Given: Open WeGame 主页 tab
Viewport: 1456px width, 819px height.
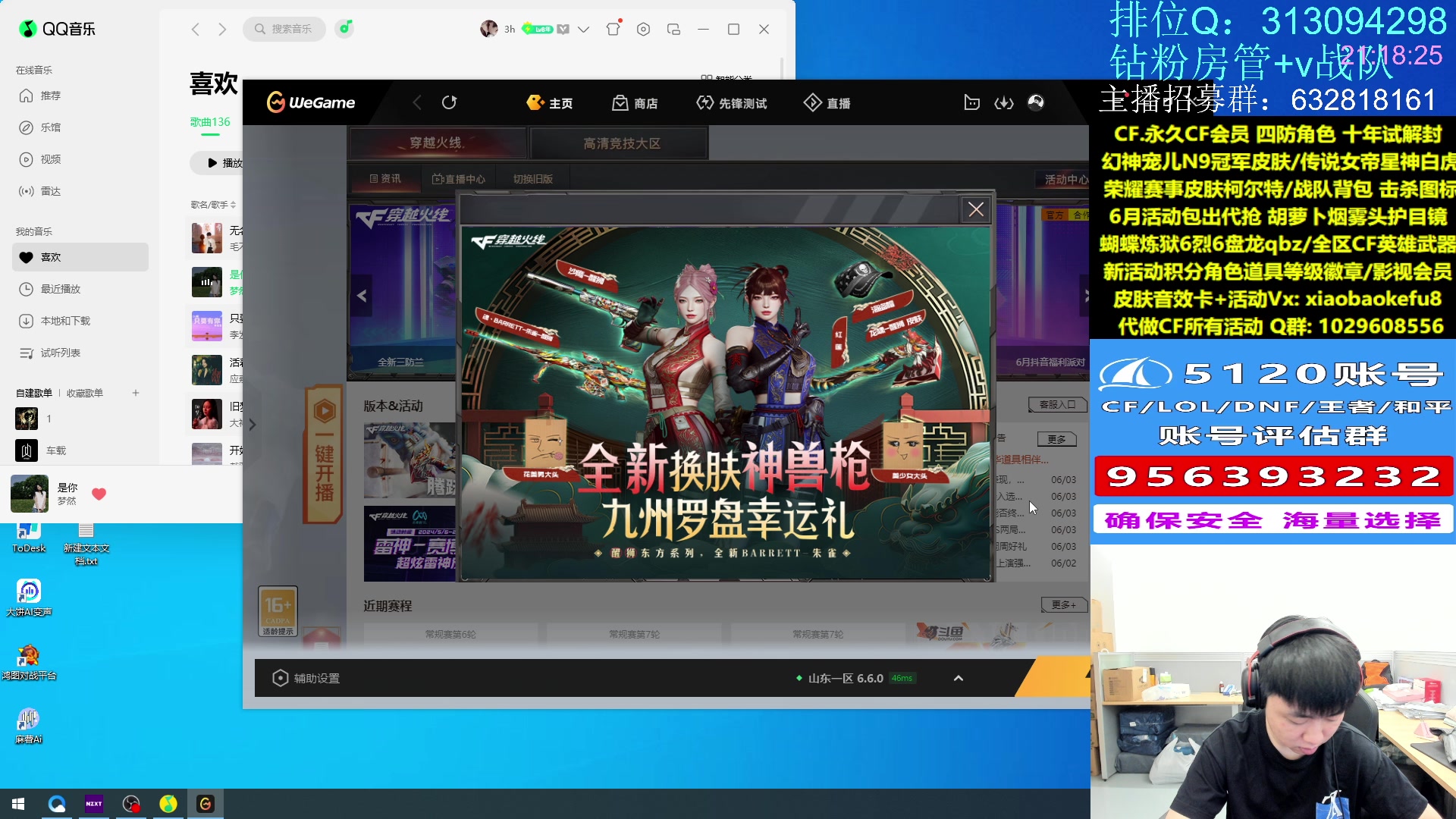Looking at the screenshot, I should 550,103.
